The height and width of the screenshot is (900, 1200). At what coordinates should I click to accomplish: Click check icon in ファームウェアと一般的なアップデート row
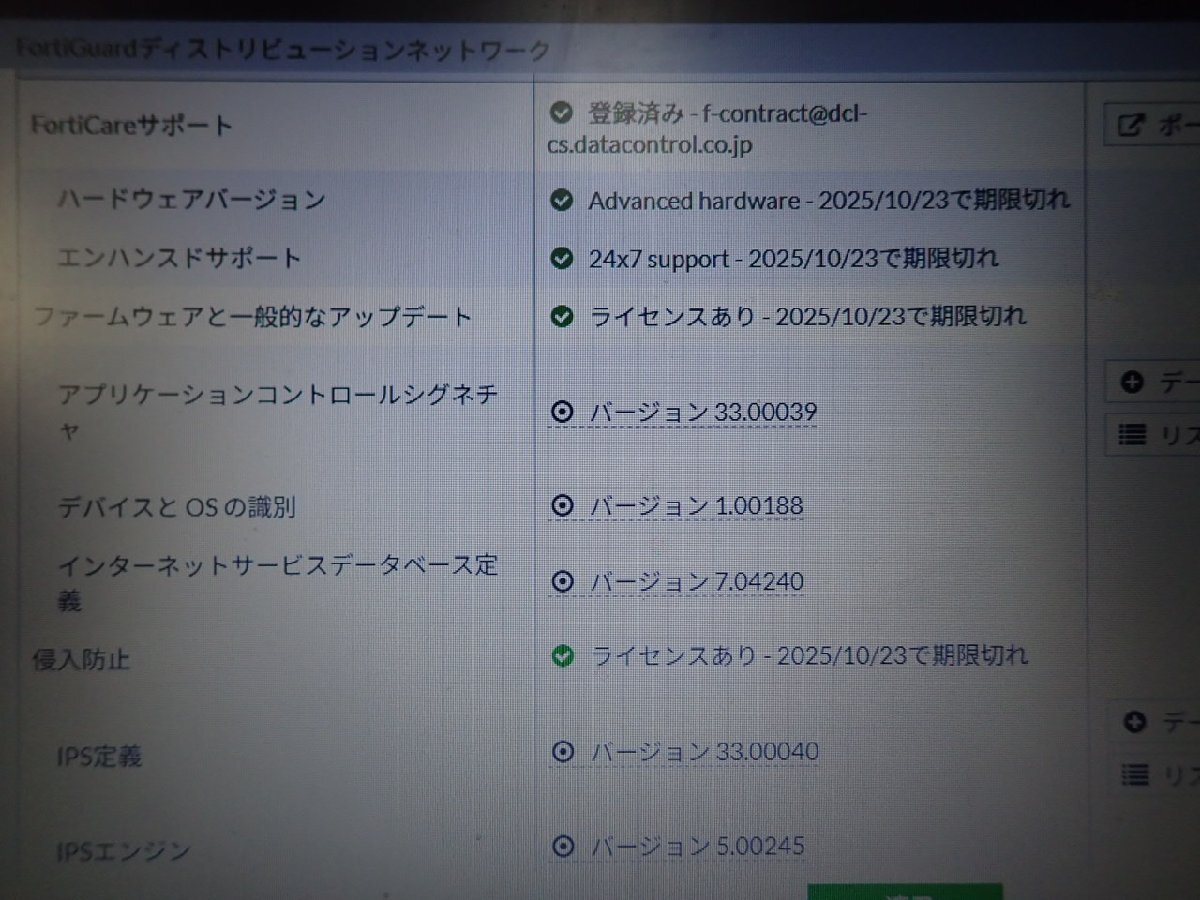pos(563,317)
